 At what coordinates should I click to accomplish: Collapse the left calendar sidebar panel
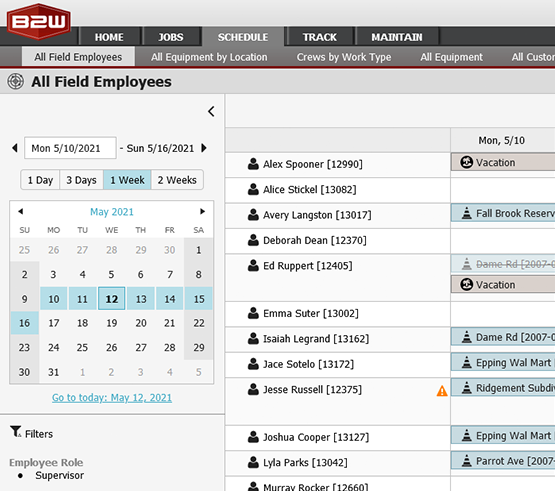click(x=211, y=112)
